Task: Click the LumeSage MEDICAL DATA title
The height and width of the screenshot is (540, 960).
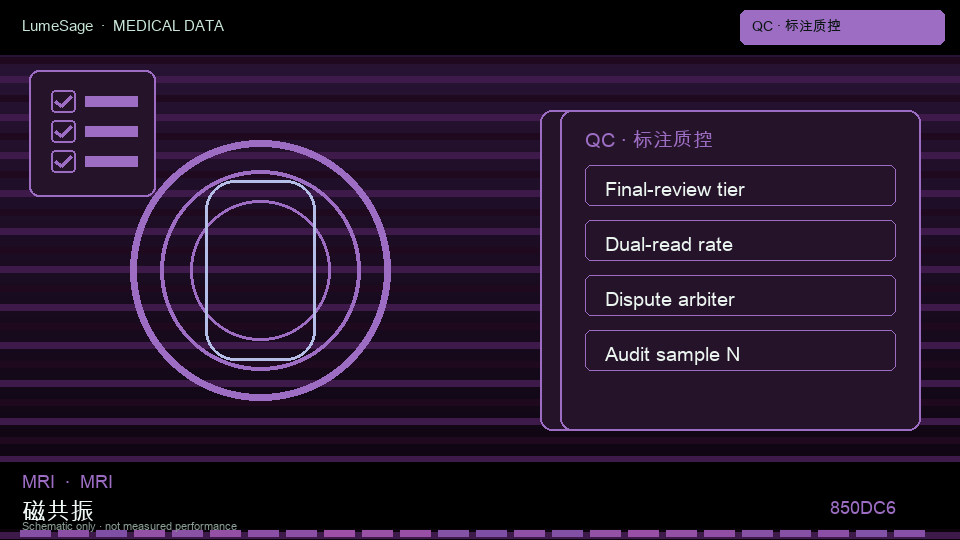Action: 122,26
